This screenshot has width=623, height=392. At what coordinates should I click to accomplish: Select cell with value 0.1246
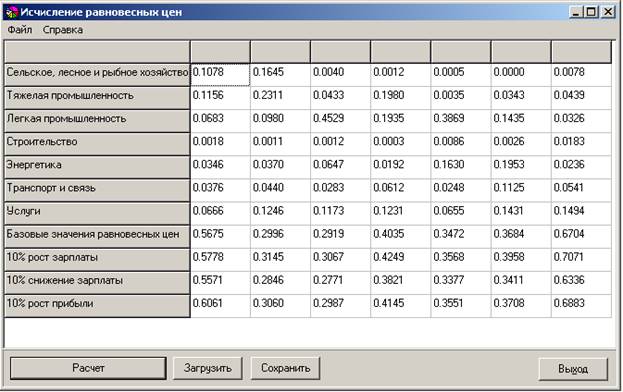click(281, 213)
